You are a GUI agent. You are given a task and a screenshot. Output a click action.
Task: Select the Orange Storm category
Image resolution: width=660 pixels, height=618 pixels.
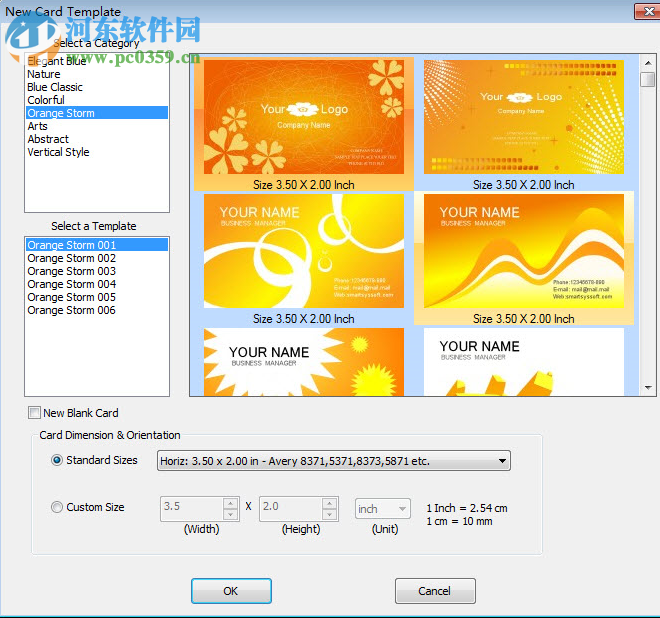pos(97,113)
